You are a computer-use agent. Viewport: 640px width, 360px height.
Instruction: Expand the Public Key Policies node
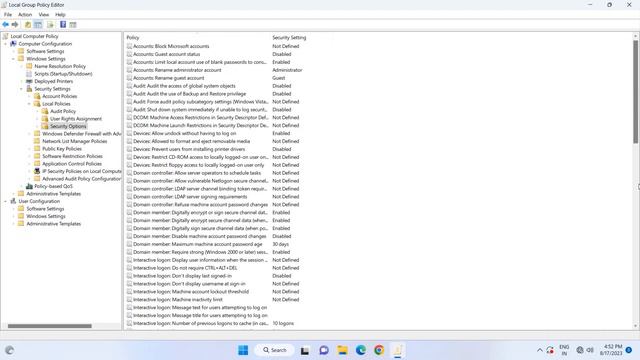29,149
